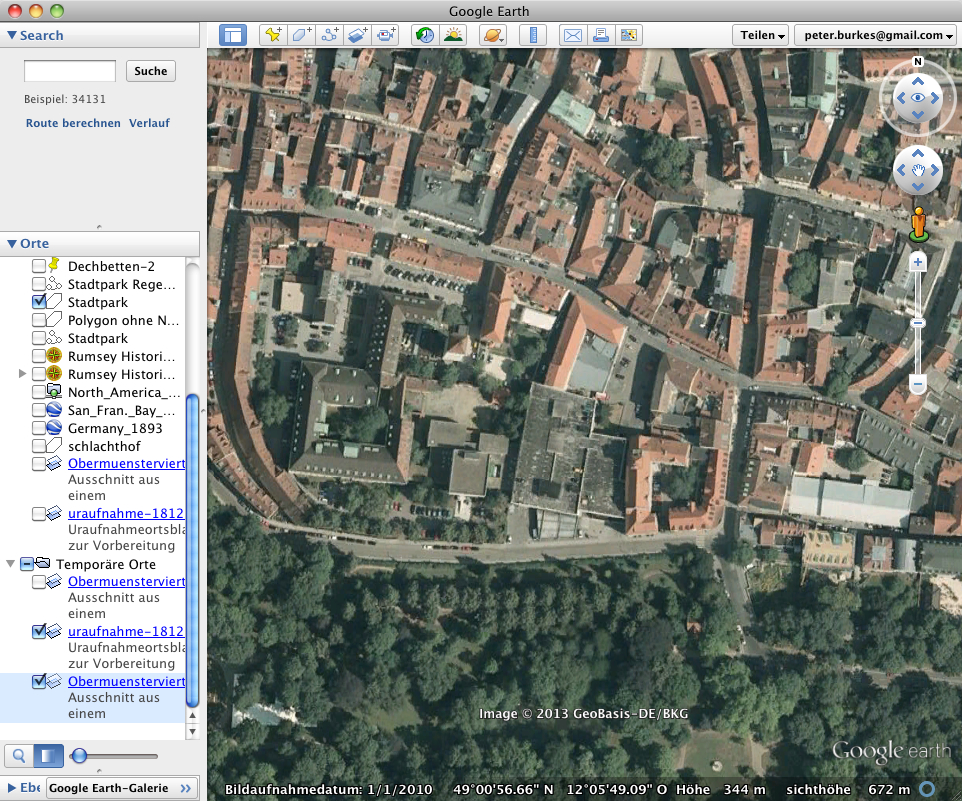962x801 pixels.
Task: Collapse the Orte panel
Action: coord(12,243)
